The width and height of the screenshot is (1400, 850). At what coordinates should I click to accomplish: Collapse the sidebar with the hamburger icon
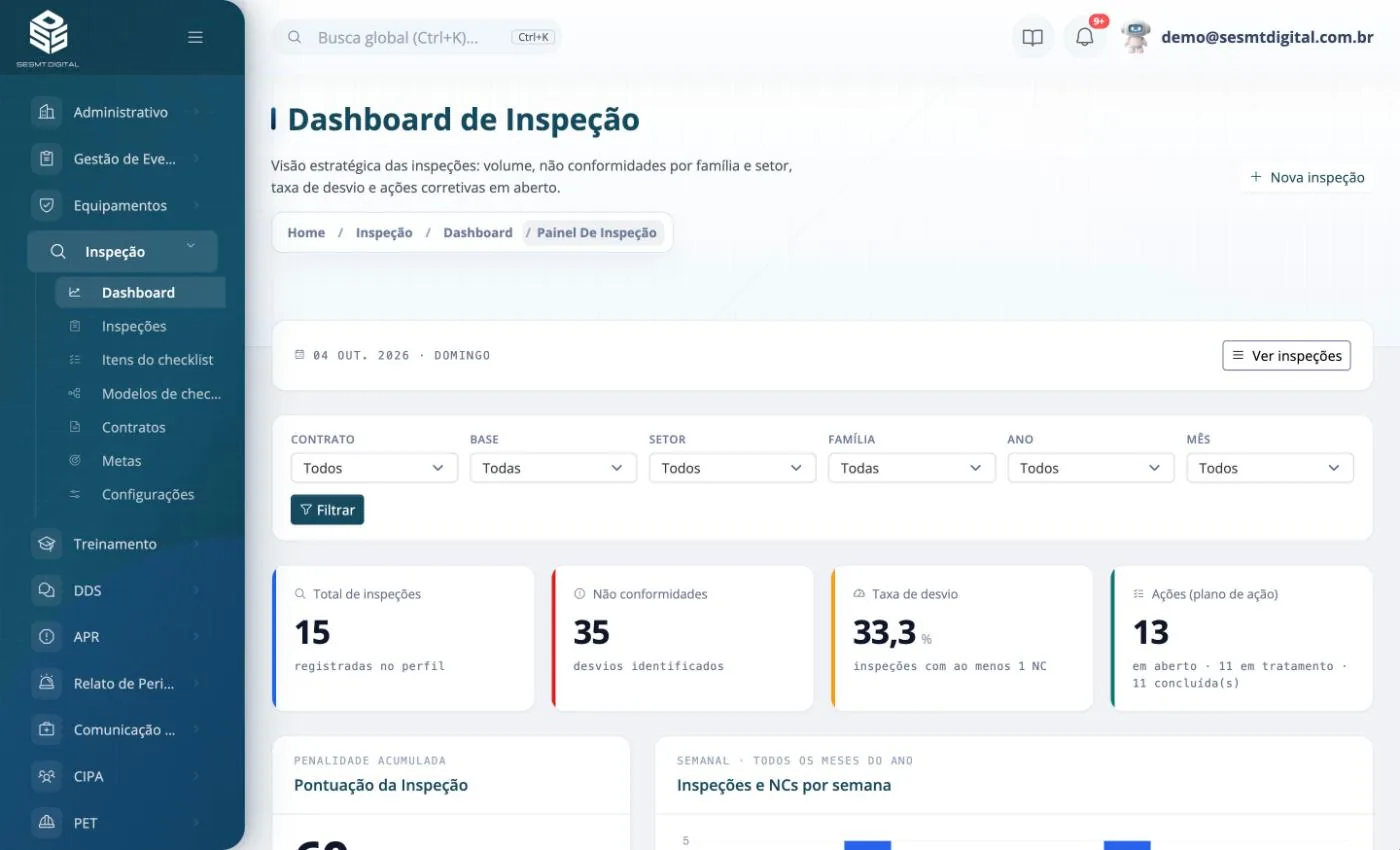(x=195, y=37)
